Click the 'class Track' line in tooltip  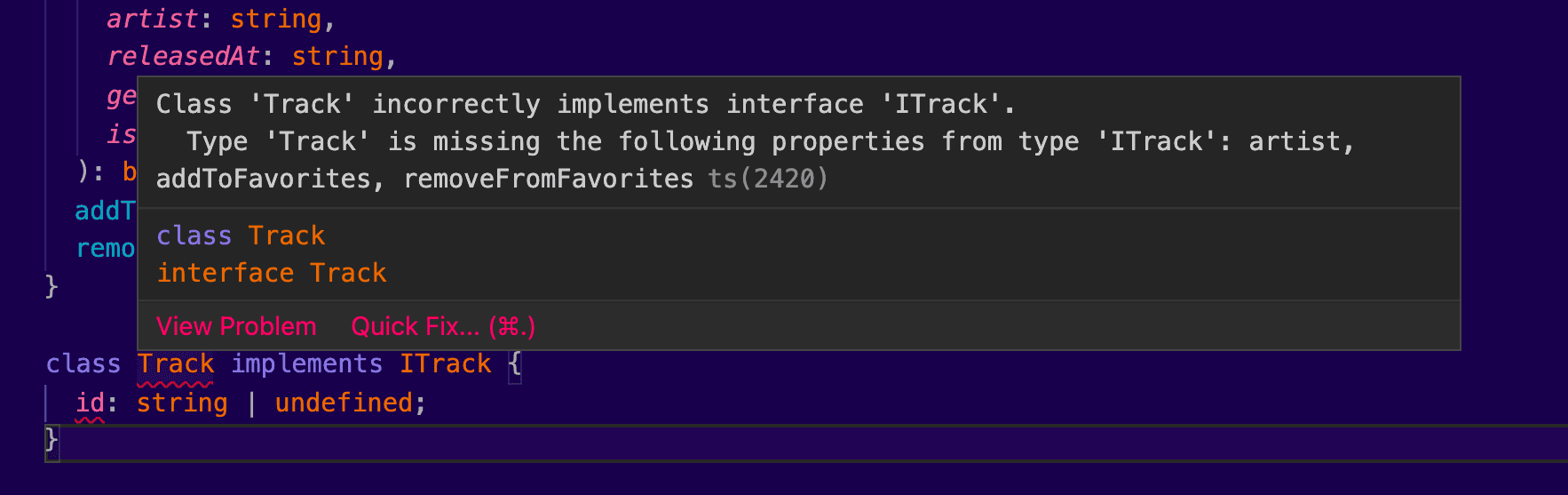[241, 236]
